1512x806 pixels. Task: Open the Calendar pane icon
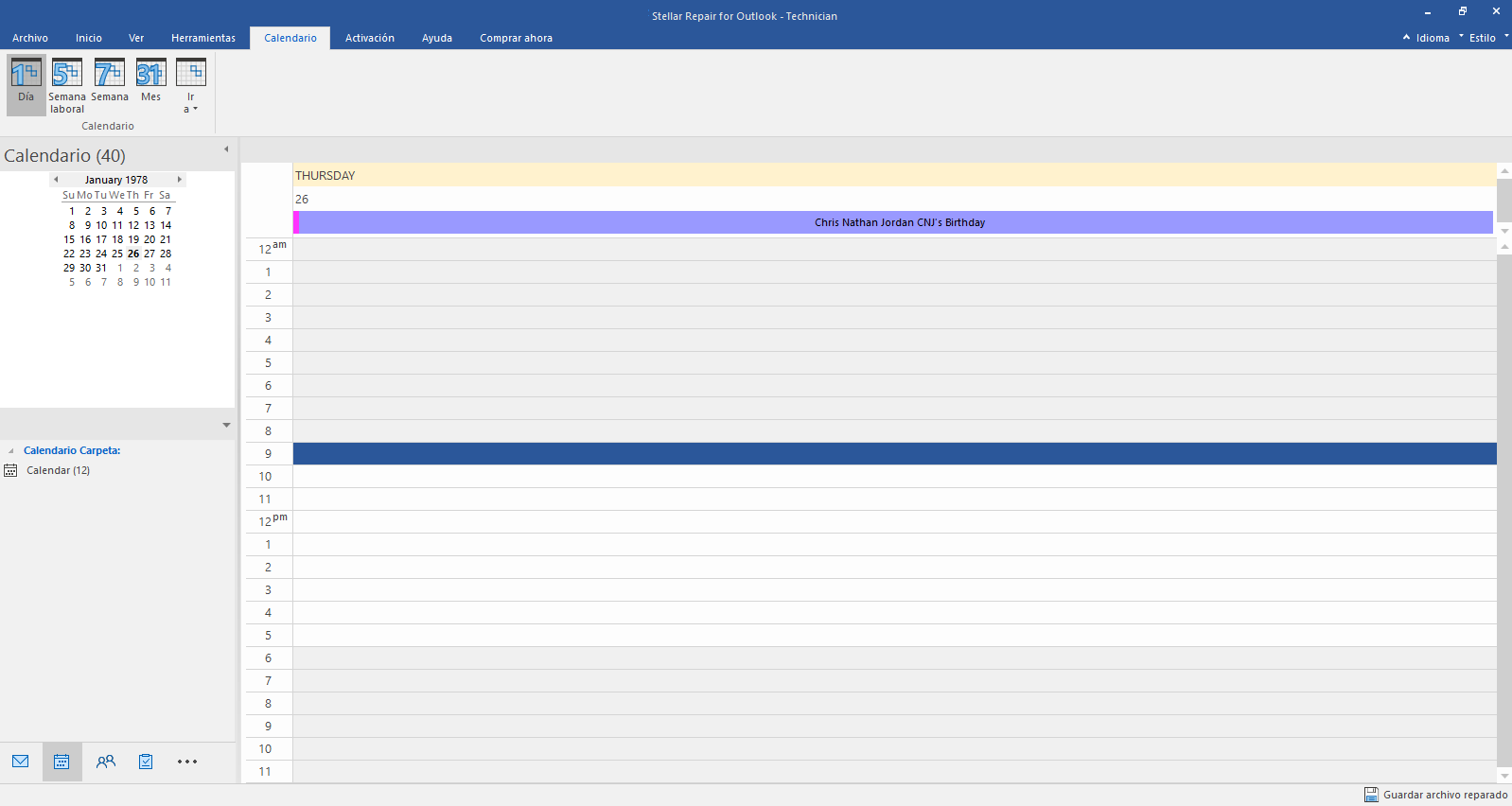pos(62,762)
